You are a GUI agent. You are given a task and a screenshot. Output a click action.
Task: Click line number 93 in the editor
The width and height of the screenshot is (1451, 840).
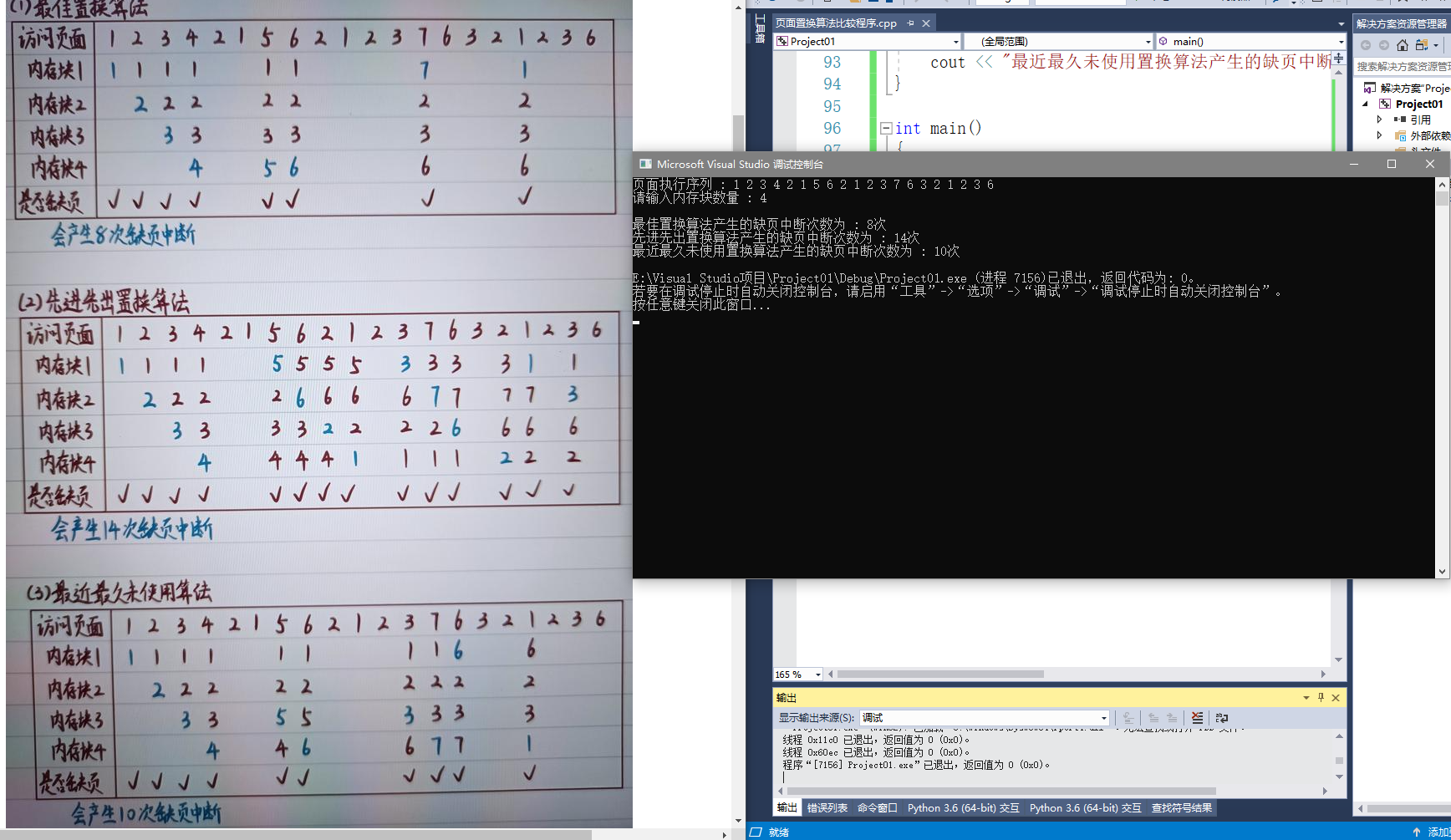tap(832, 62)
